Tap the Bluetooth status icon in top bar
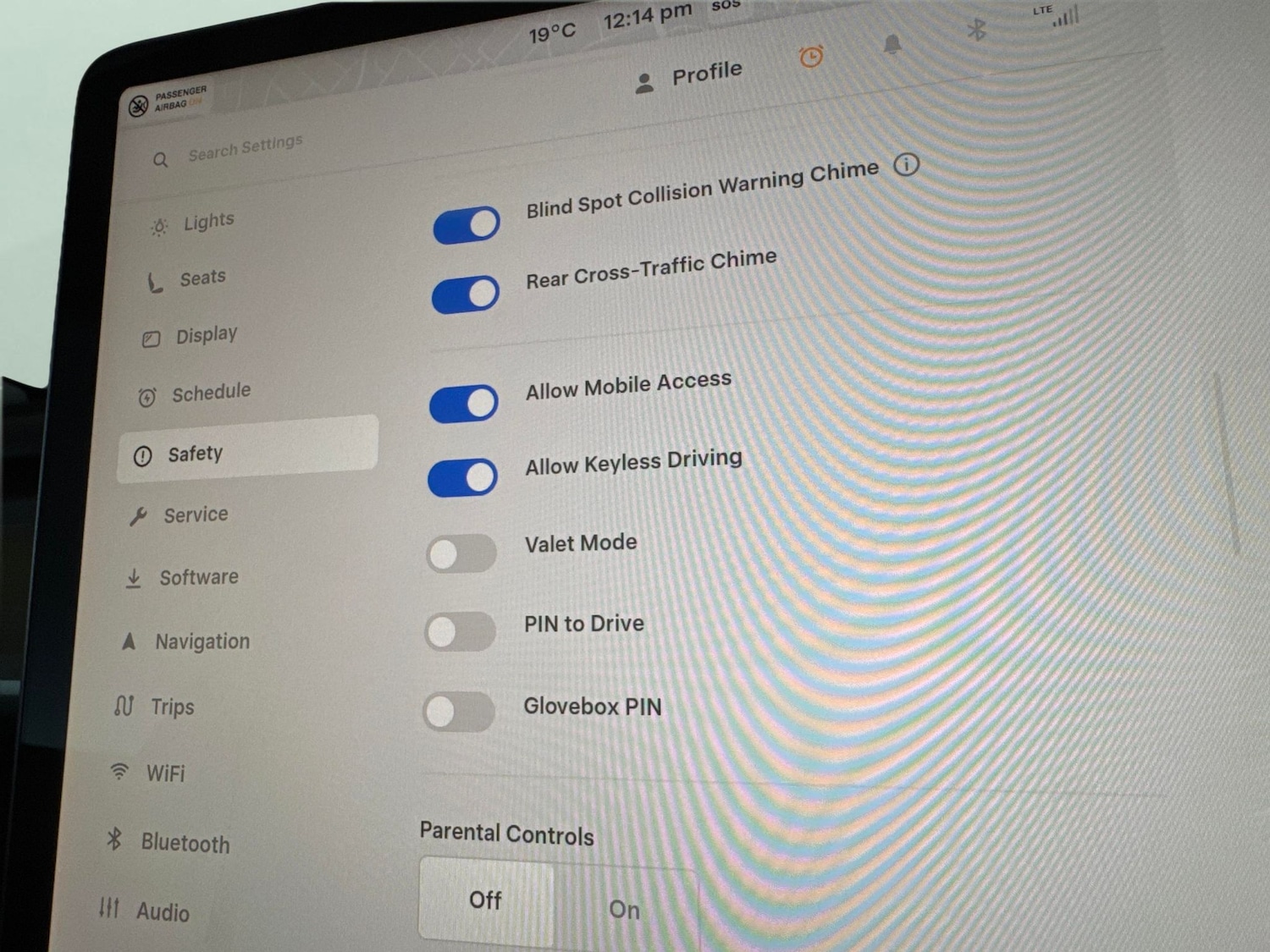This screenshot has width=1270, height=952. coord(977,30)
